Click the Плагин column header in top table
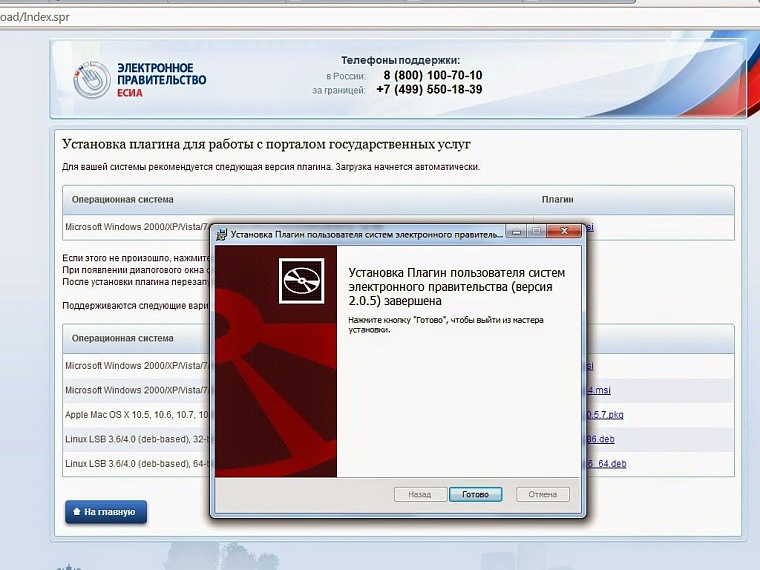Screen dimensions: 760x570 [x=557, y=199]
